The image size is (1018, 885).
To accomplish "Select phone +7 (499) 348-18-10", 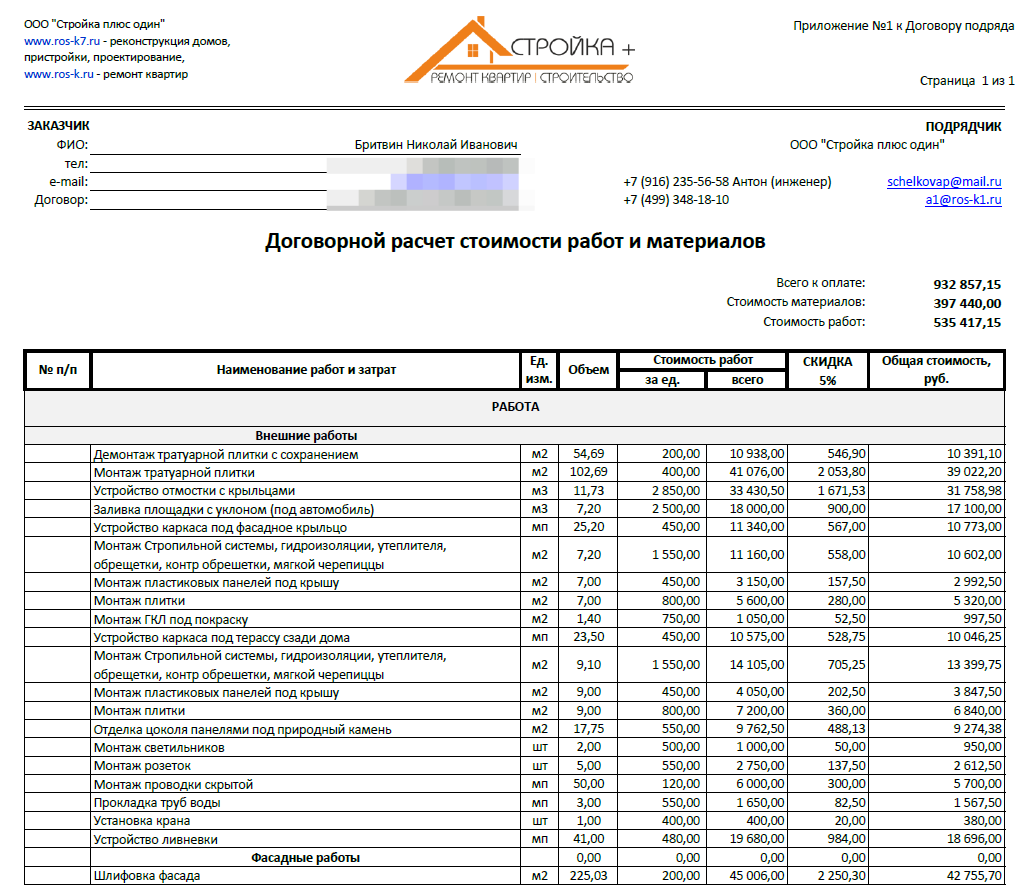I will (x=676, y=200).
